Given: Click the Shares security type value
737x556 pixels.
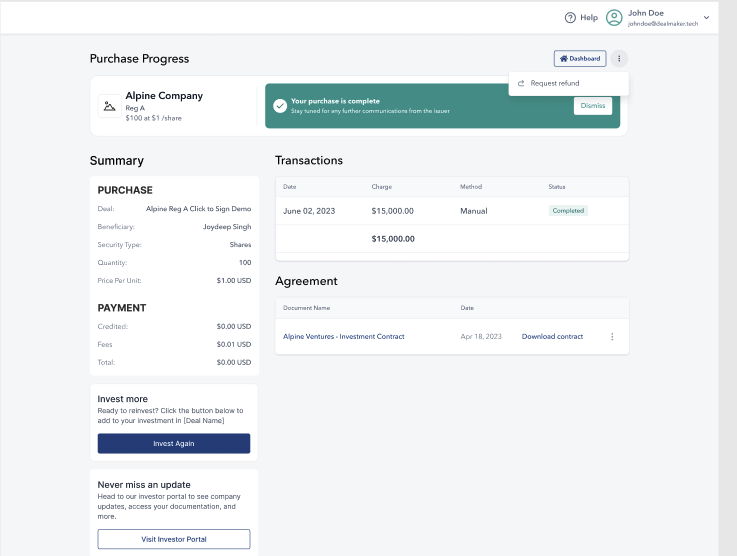Looking at the screenshot, I should pos(240,245).
